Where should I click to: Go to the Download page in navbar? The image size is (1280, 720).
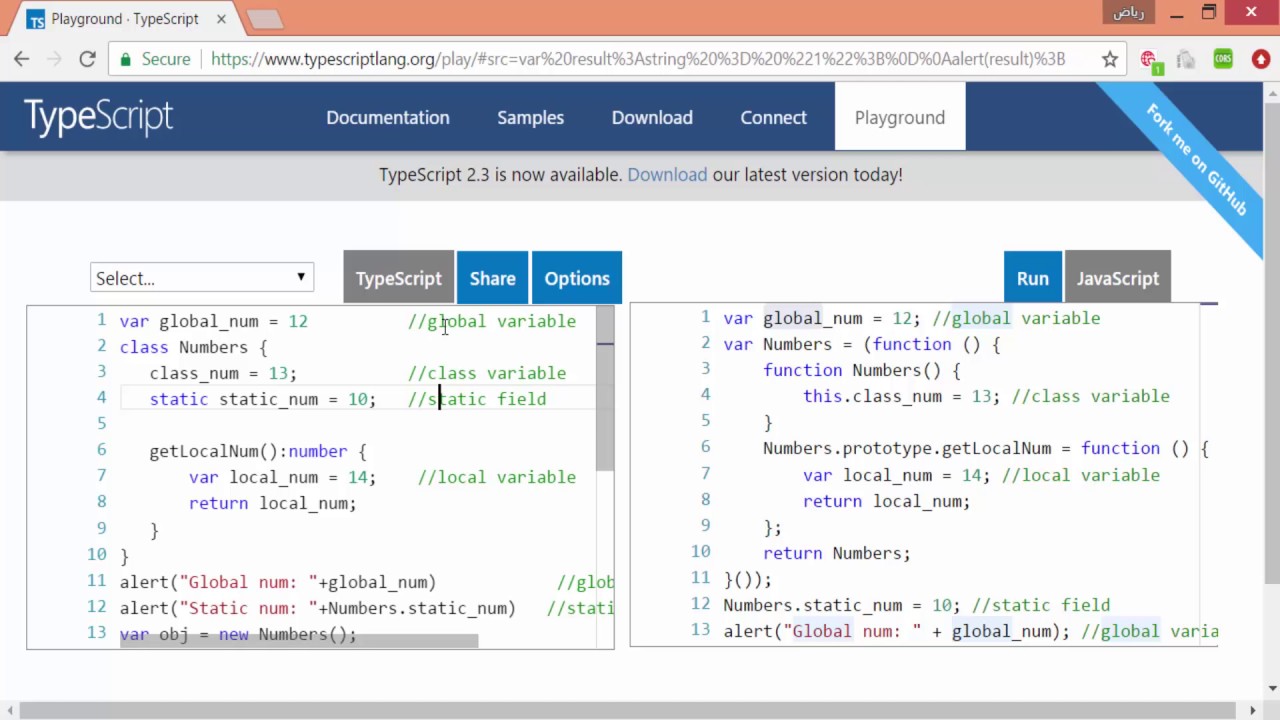coord(652,117)
